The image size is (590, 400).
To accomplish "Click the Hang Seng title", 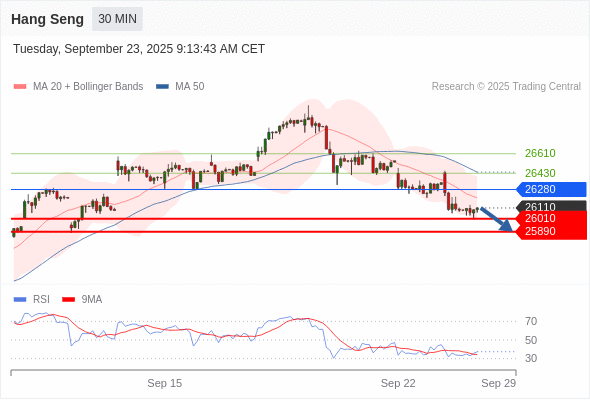I will click(x=47, y=19).
